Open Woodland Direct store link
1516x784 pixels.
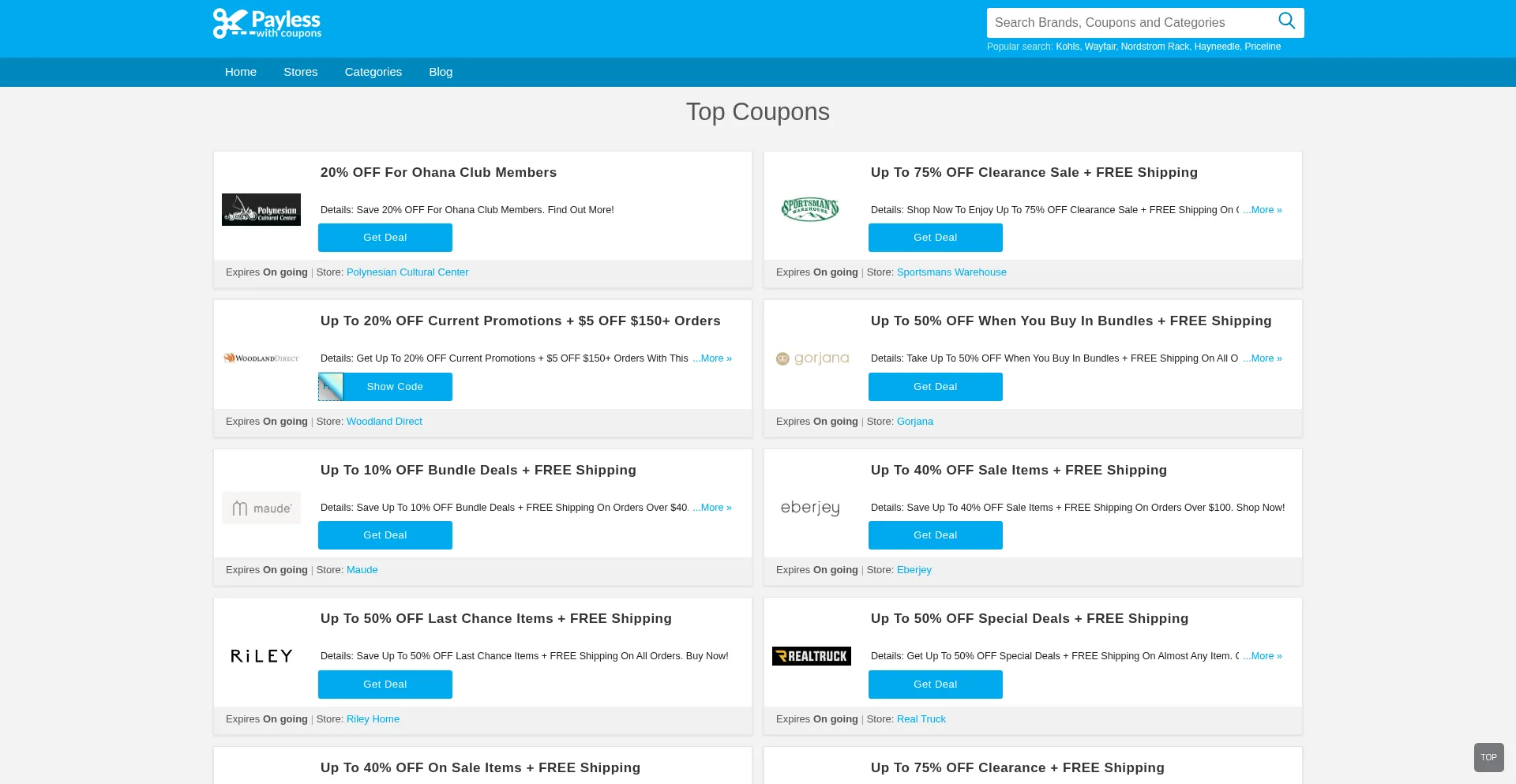[385, 422]
